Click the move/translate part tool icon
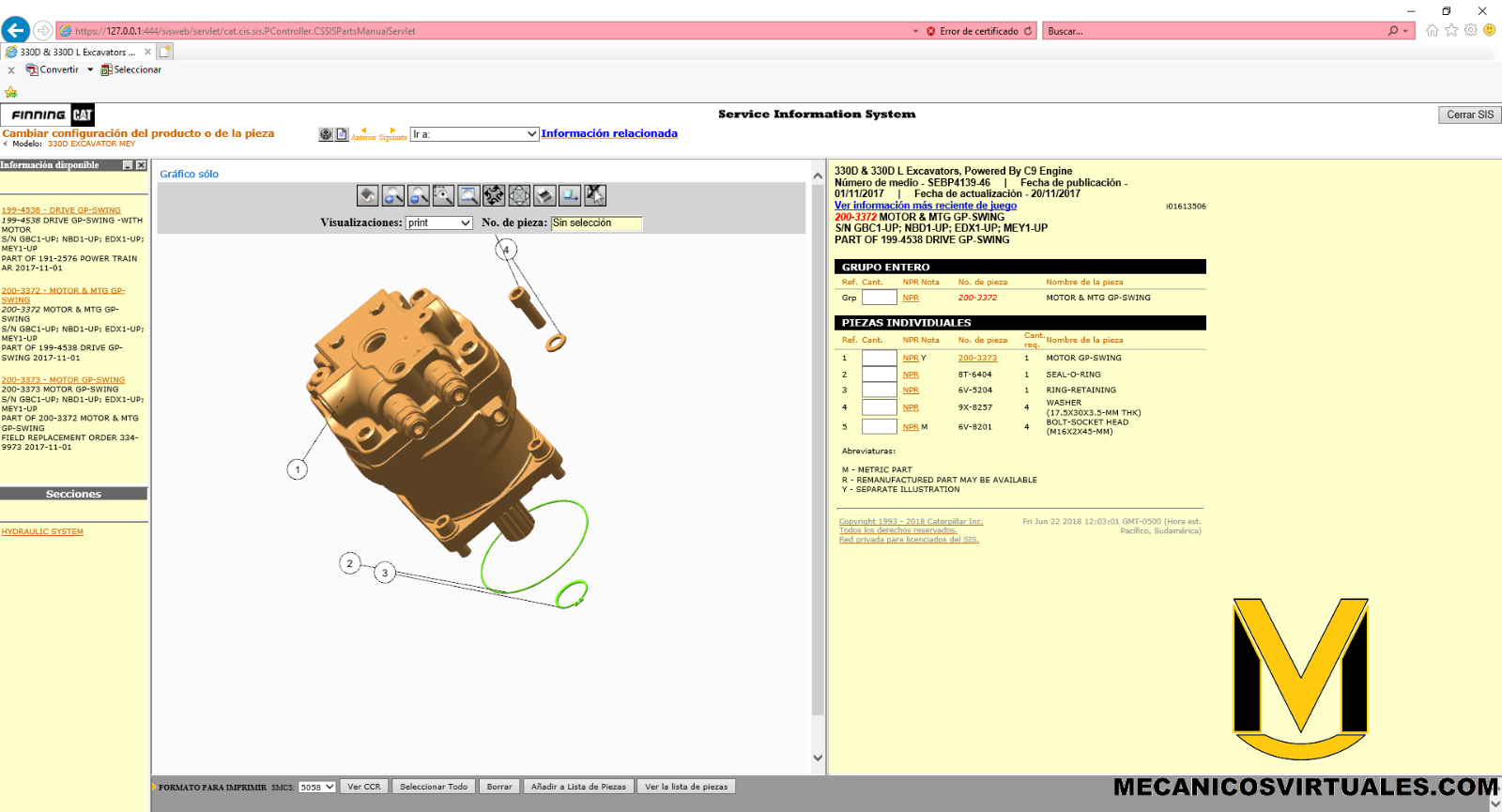 [570, 195]
